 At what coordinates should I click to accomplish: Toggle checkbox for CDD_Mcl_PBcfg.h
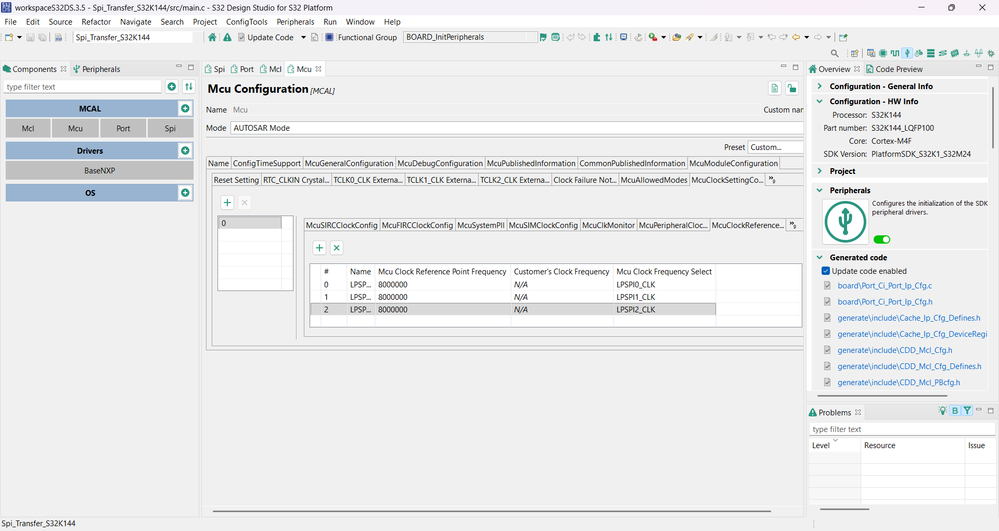click(x=828, y=382)
